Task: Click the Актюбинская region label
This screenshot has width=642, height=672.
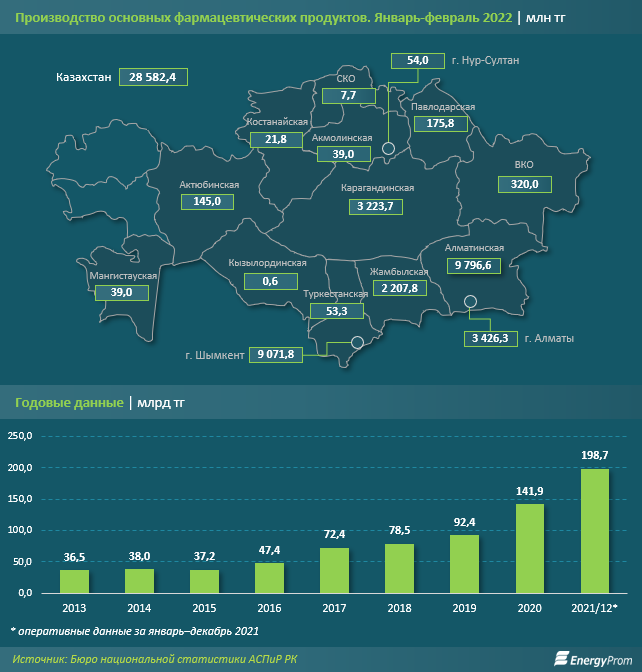Action: click(208, 185)
